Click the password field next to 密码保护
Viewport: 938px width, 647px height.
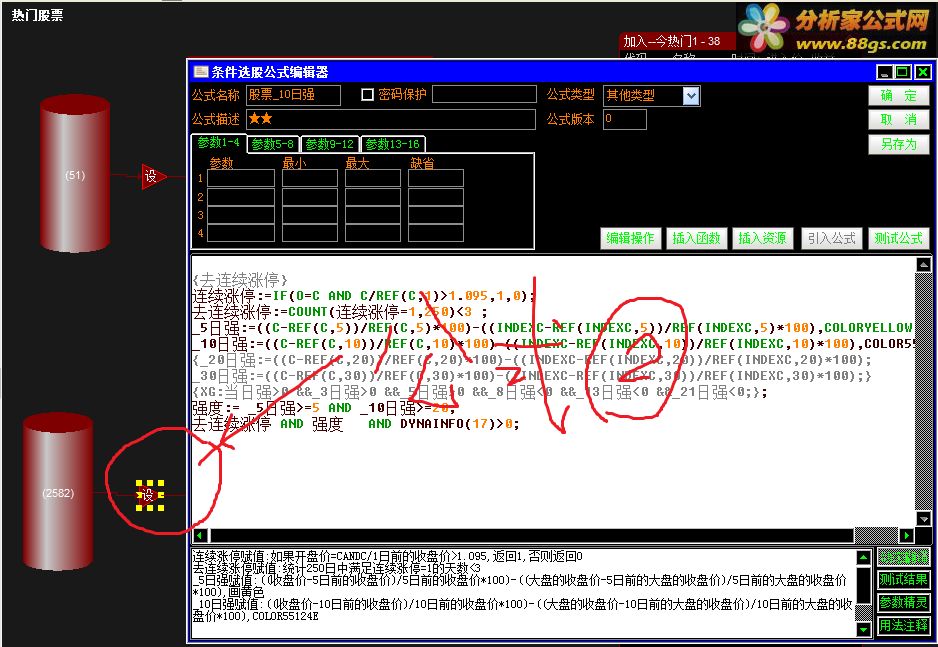pos(484,94)
